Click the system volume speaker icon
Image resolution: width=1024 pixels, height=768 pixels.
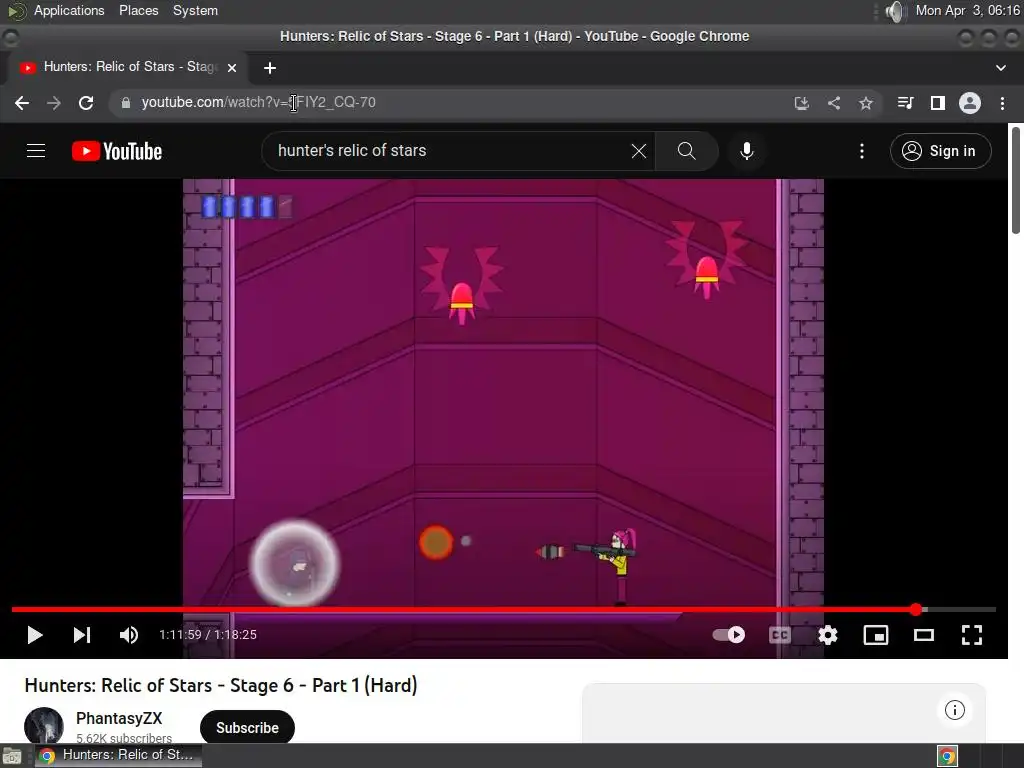coord(896,11)
